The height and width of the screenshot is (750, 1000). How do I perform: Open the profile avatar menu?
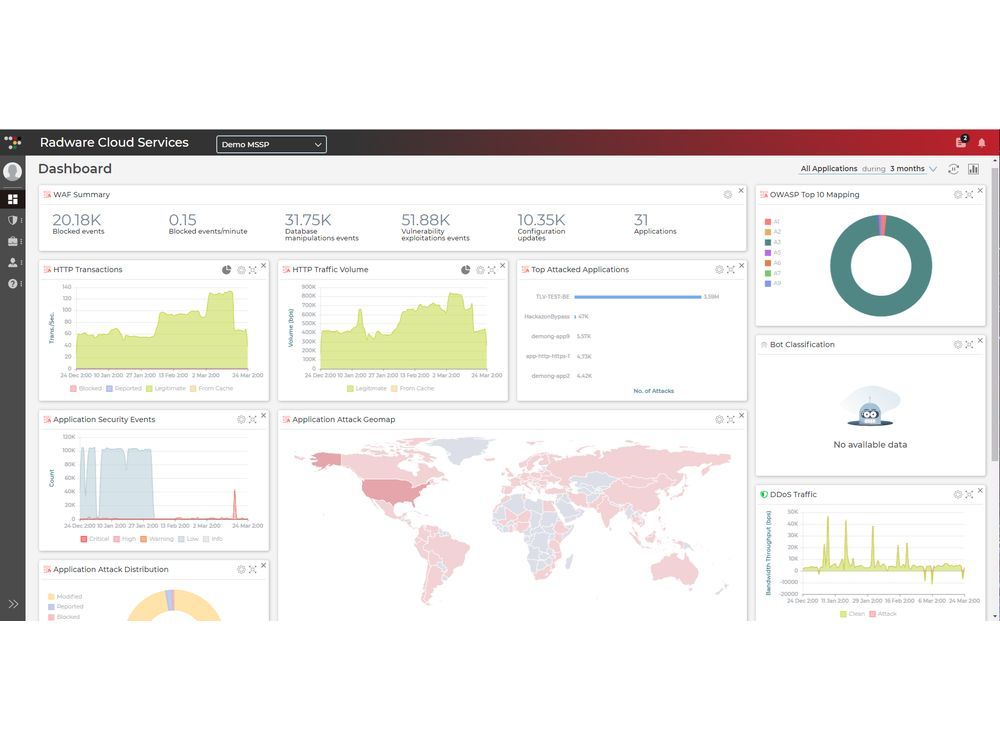click(13, 171)
